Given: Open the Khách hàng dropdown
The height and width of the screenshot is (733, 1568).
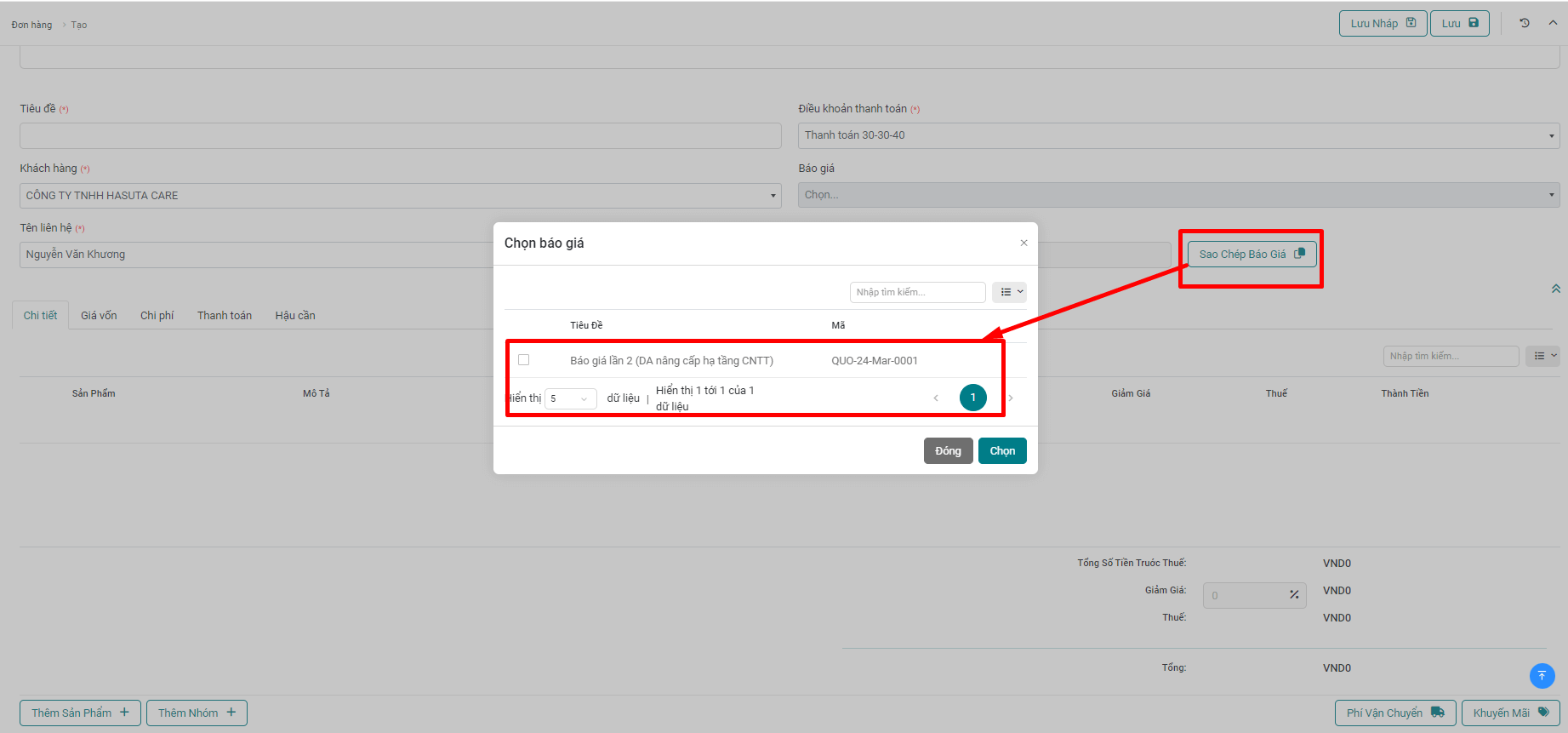Looking at the screenshot, I should tap(400, 196).
